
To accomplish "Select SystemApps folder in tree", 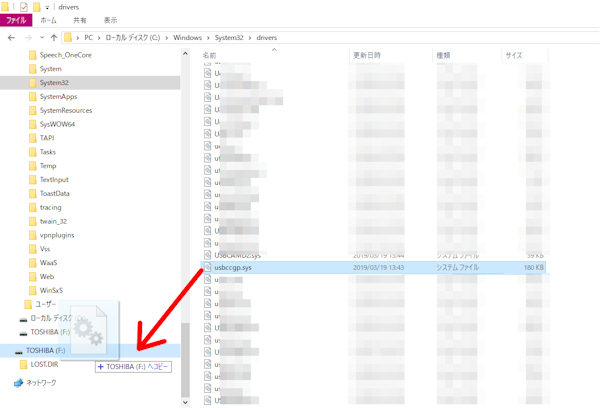I will [x=59, y=96].
